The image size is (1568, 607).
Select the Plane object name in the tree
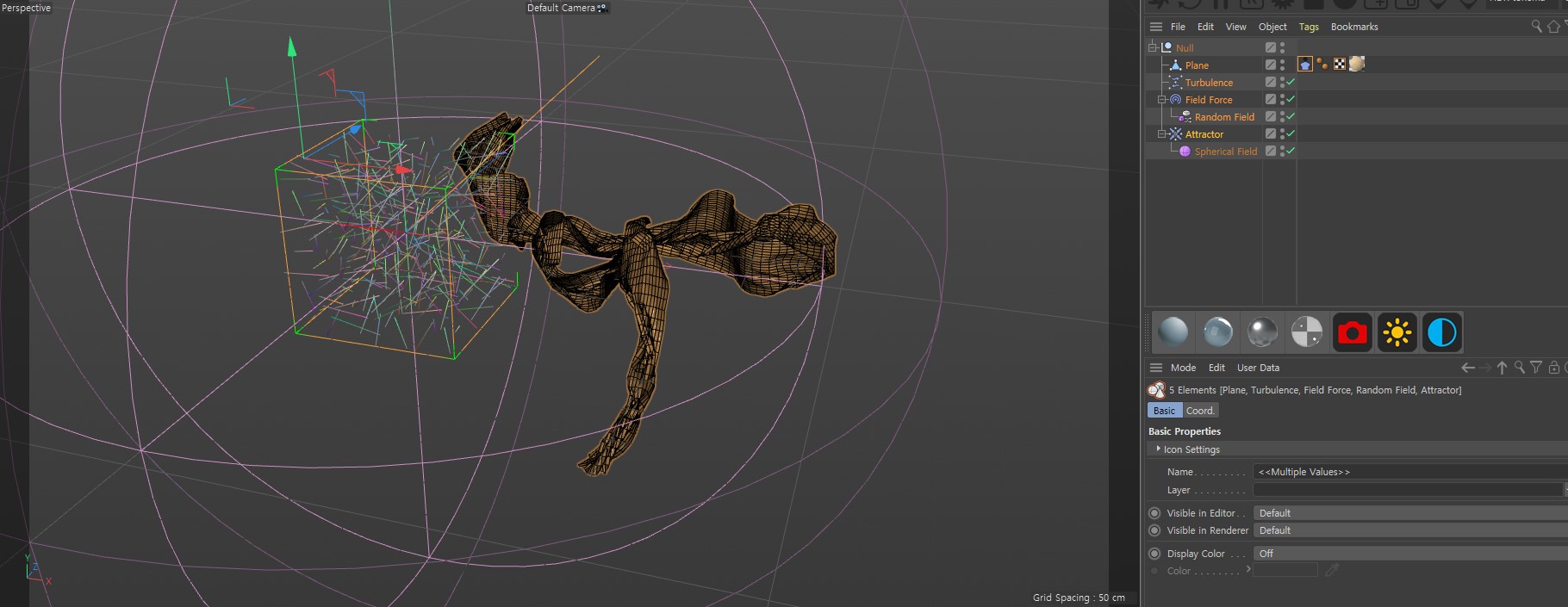(x=1197, y=65)
